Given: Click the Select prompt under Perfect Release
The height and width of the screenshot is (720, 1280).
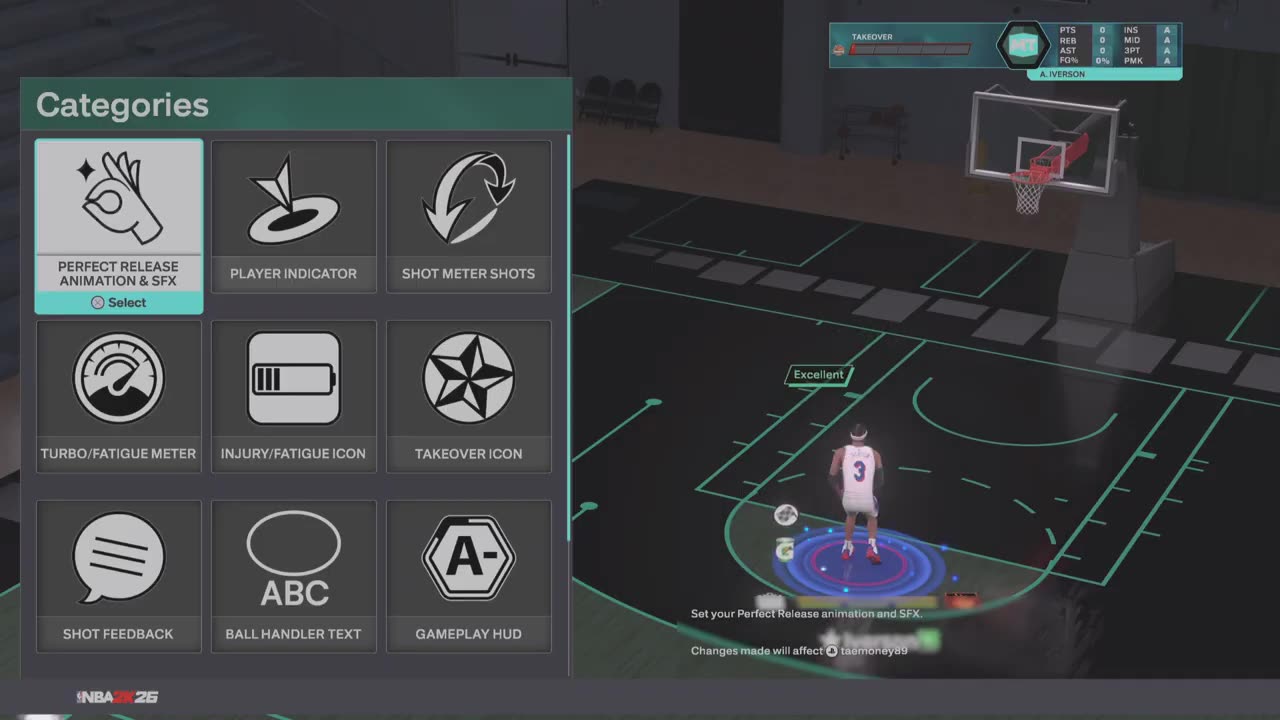Looking at the screenshot, I should pyautogui.click(x=119, y=303).
